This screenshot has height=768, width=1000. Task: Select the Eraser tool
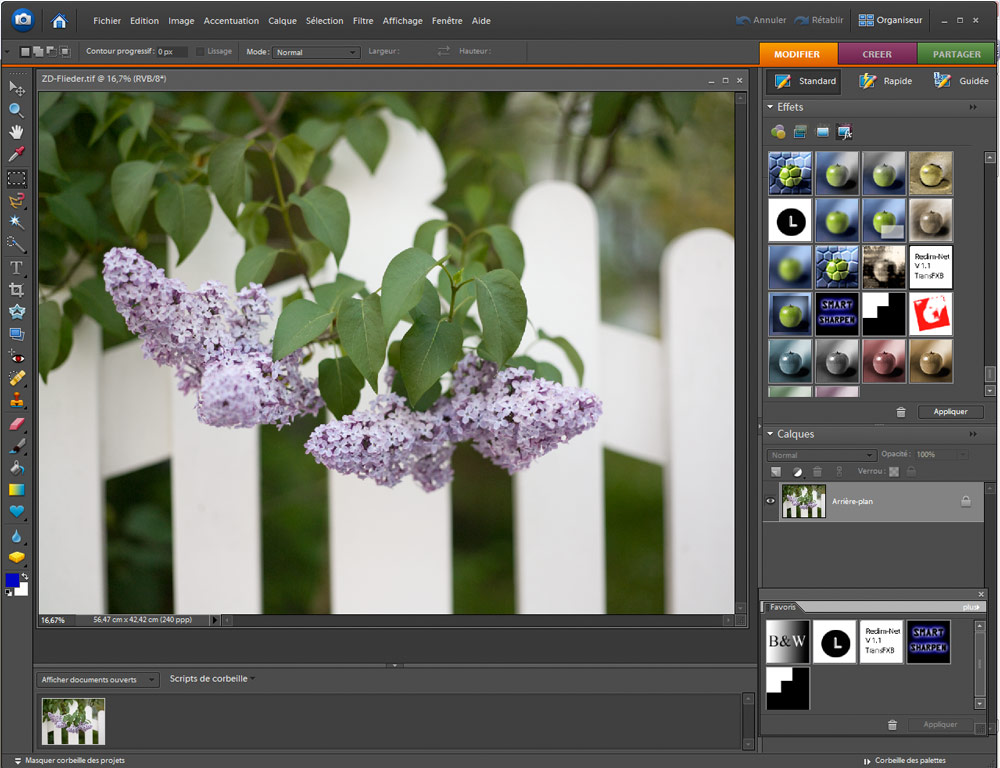16,424
